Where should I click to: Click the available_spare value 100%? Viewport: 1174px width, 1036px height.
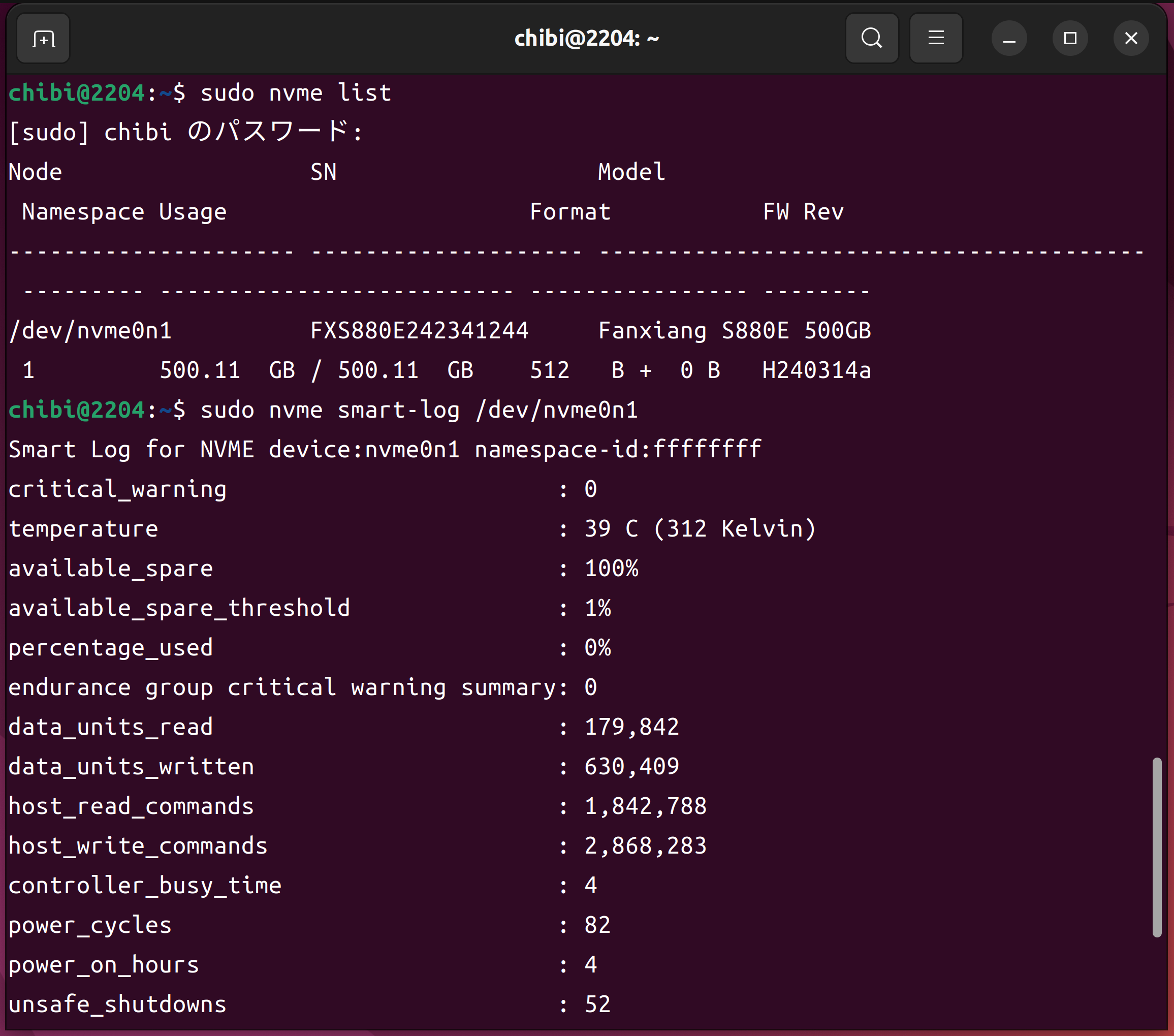click(611, 568)
